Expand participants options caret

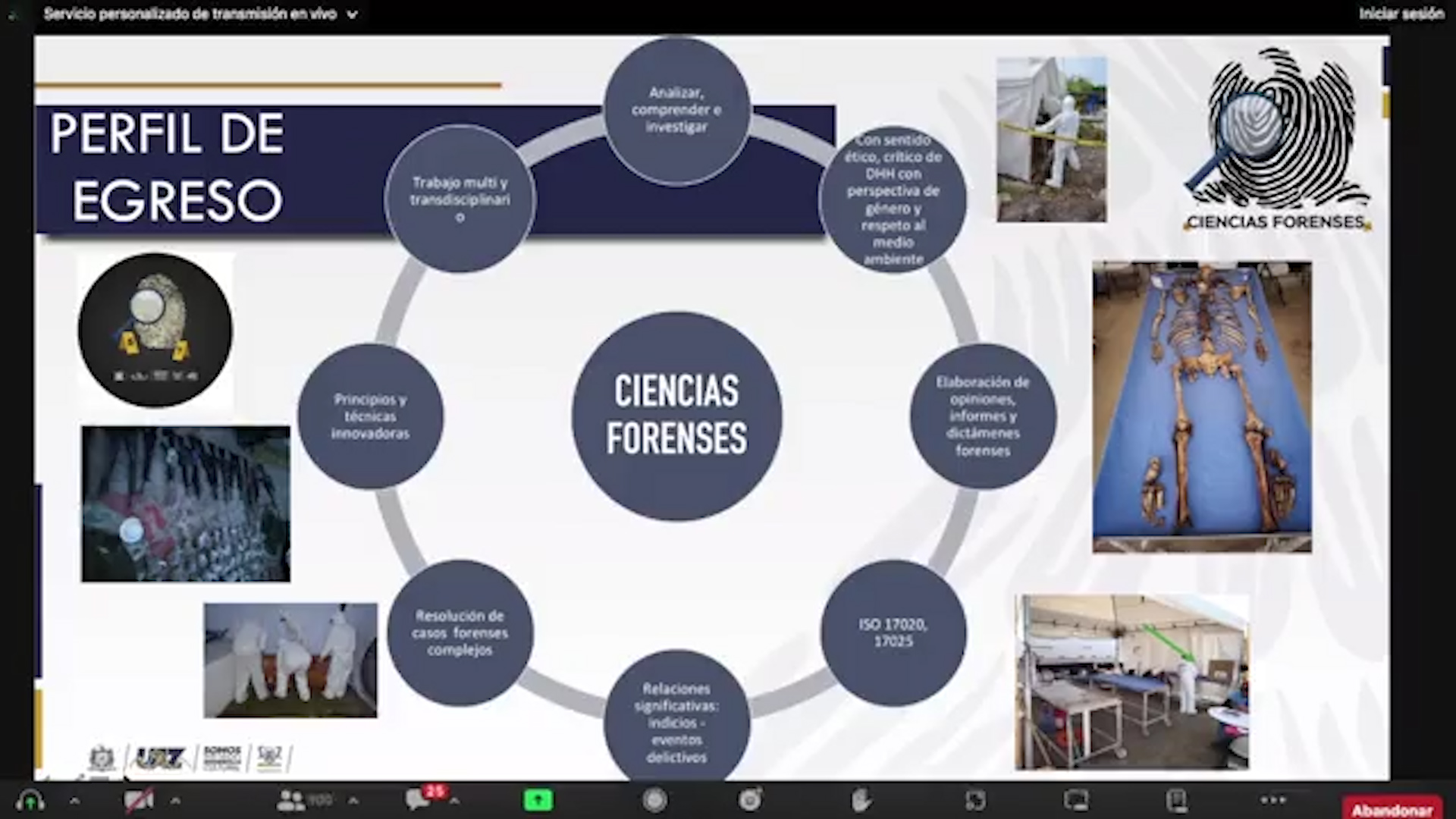click(353, 800)
